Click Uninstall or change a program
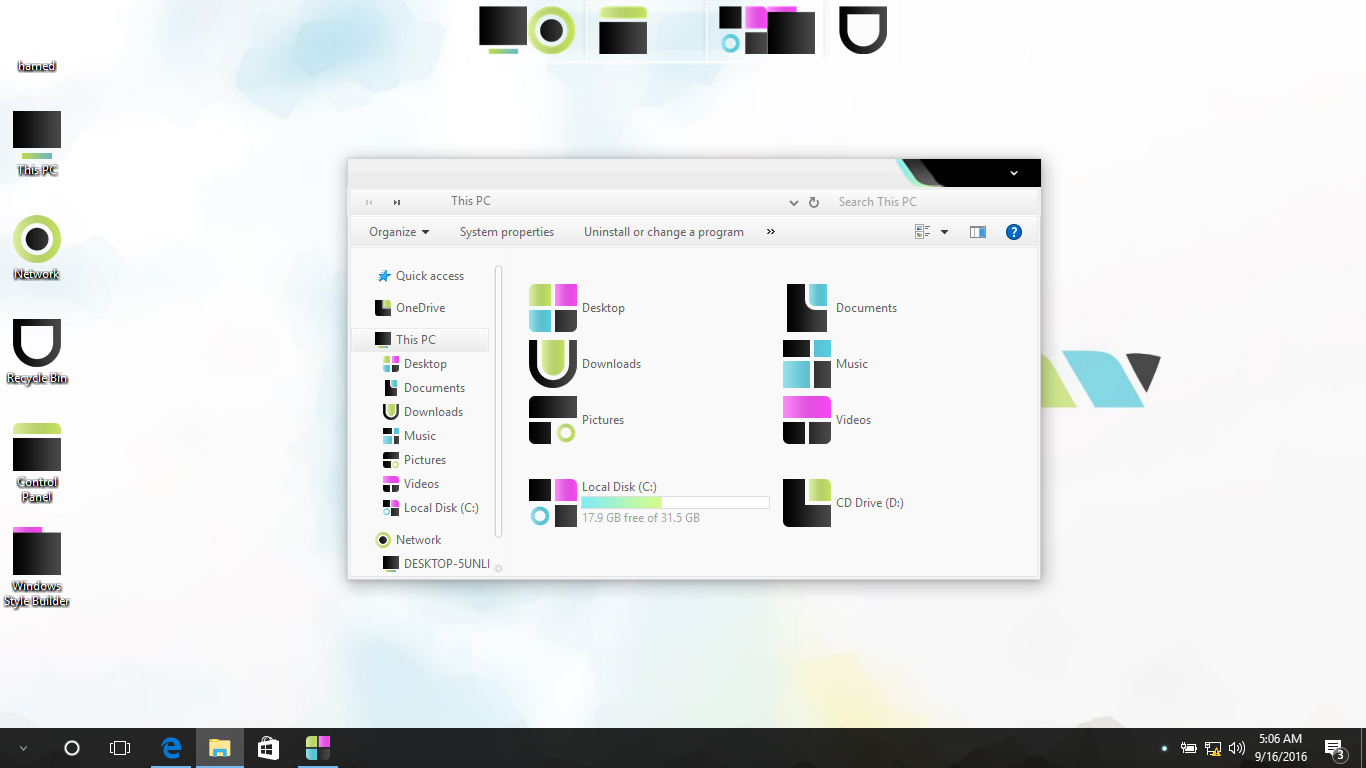 pos(663,232)
